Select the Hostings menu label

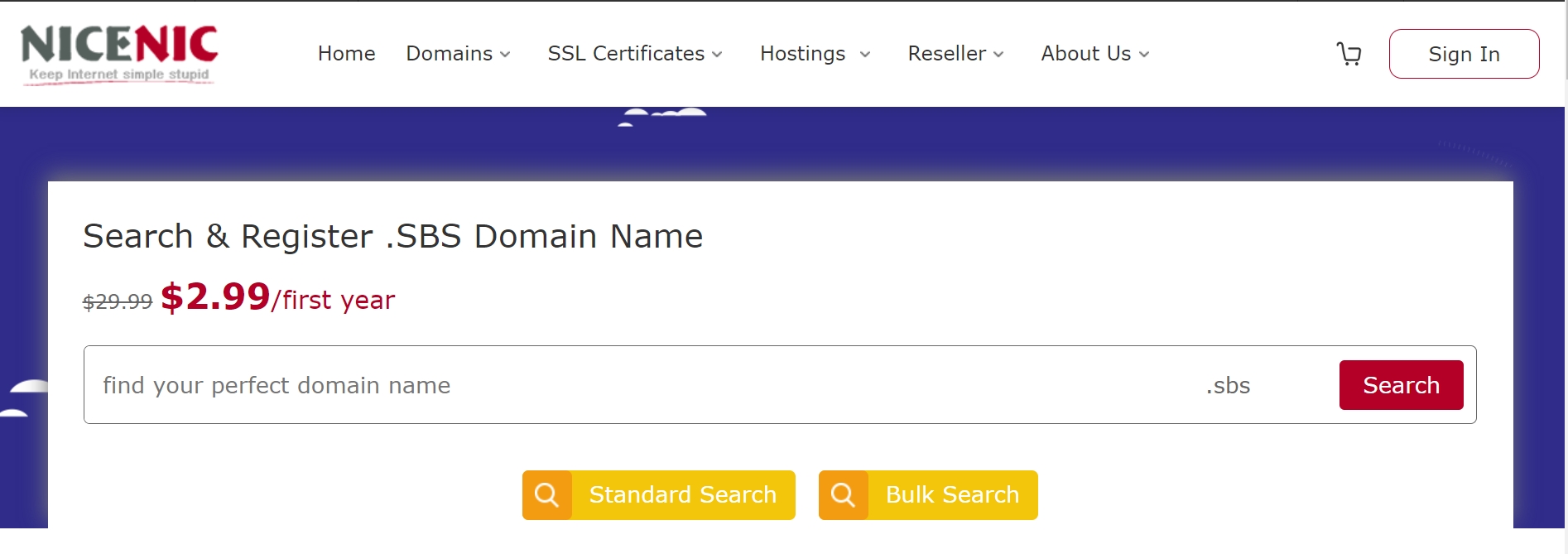pyautogui.click(x=802, y=54)
